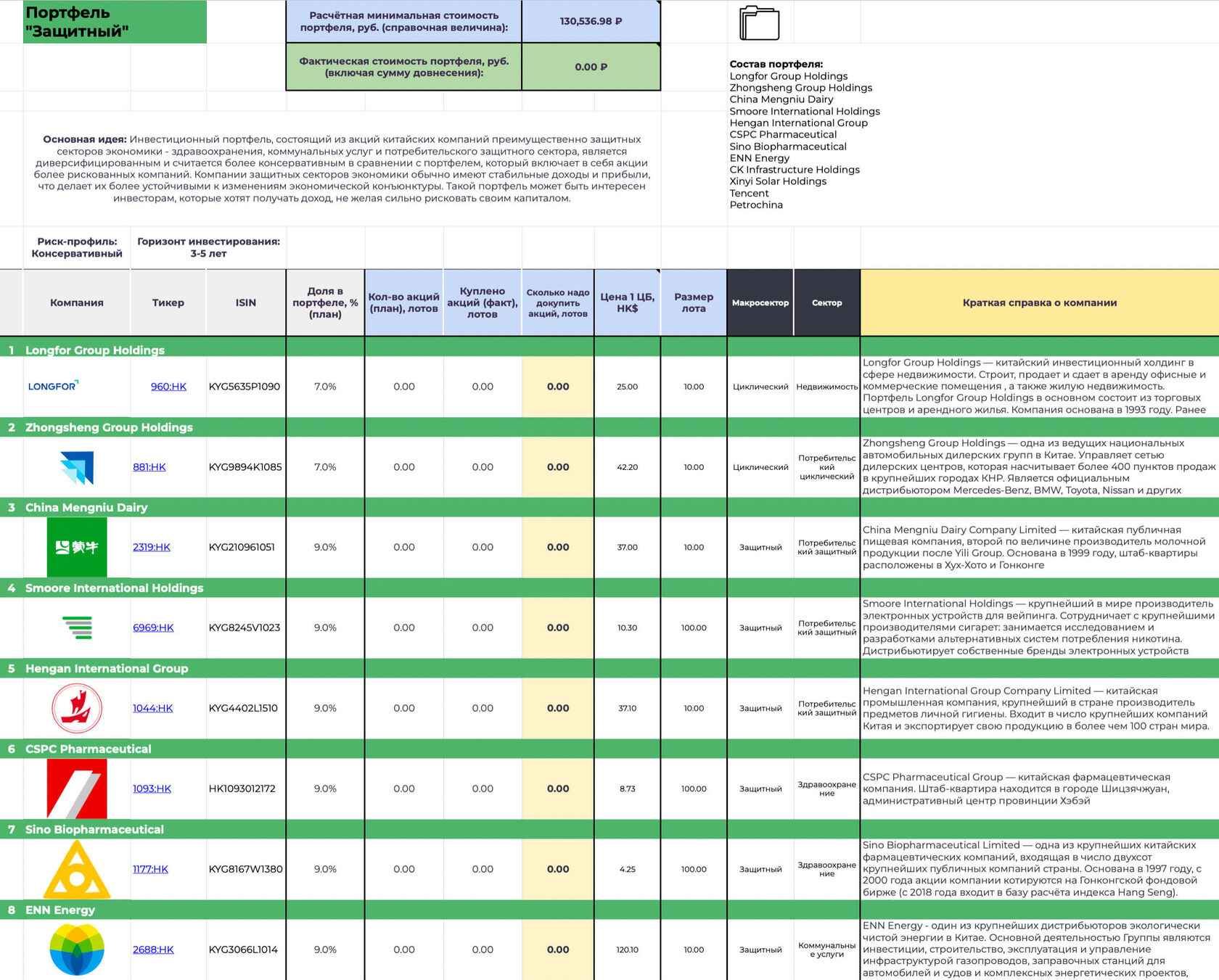Viewport: 1219px width, 980px height.
Task: Select the Hengan International Group section row
Action: (609, 668)
